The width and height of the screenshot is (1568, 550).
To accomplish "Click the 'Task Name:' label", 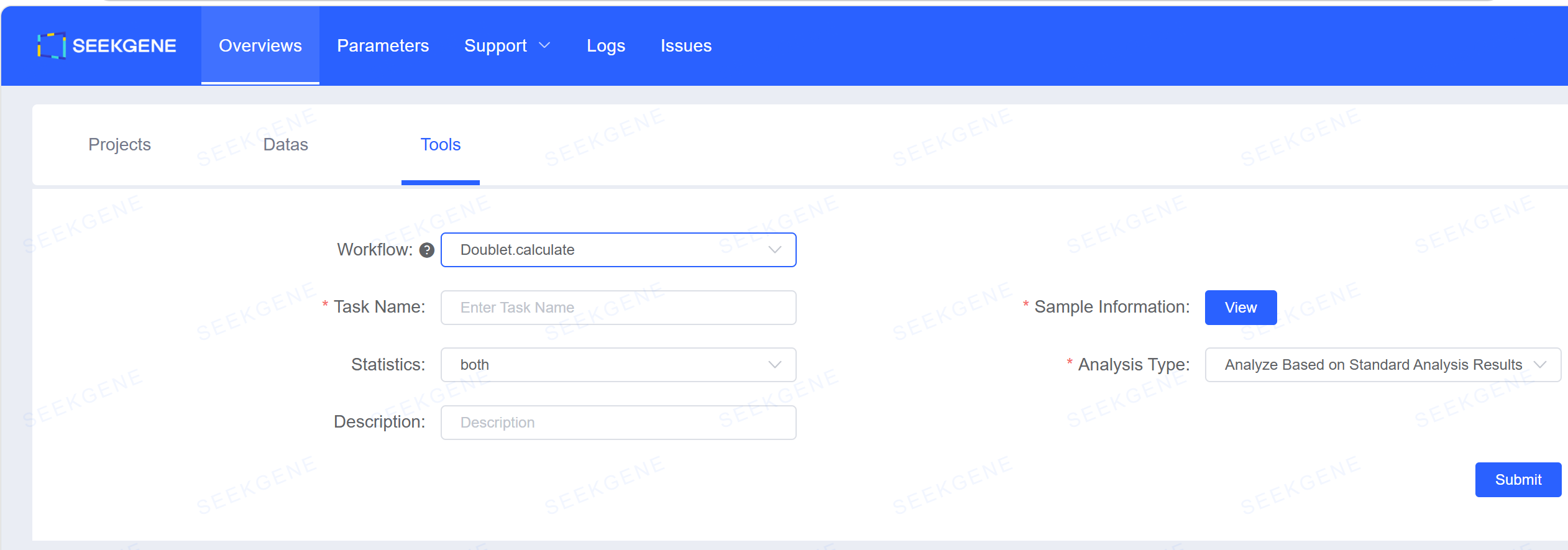I will pos(379,307).
